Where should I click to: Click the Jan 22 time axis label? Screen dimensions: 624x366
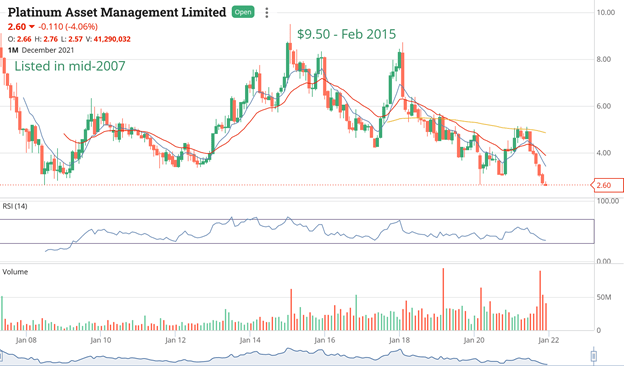(x=549, y=340)
